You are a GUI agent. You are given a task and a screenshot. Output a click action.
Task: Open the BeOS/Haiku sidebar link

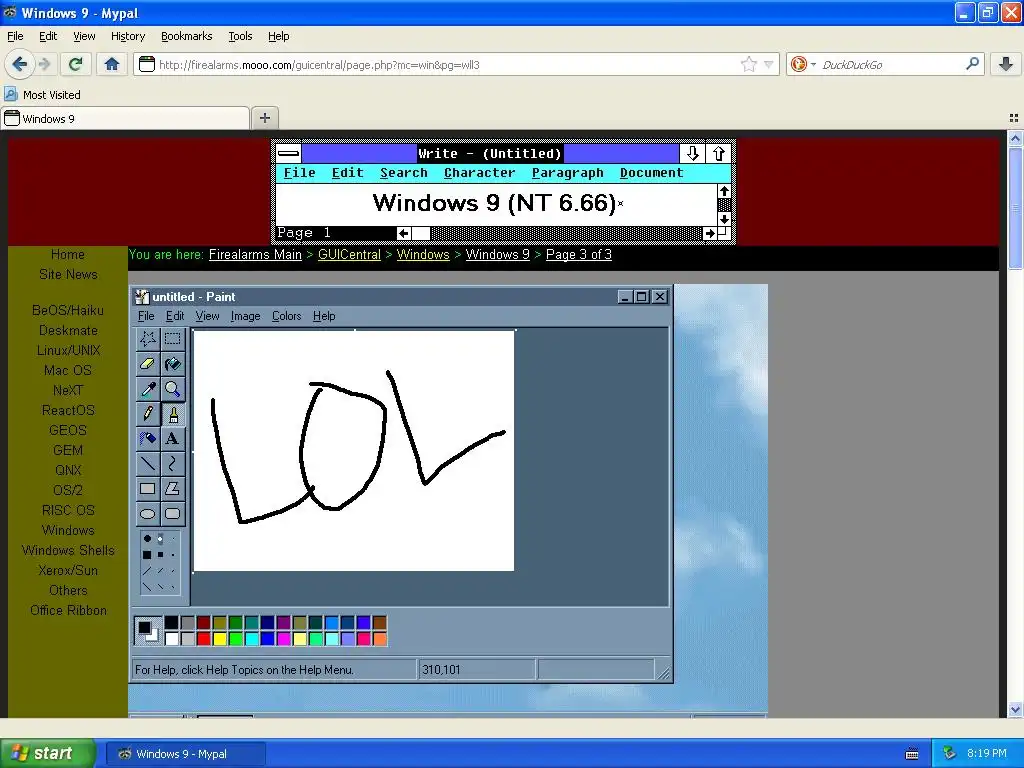(68, 310)
